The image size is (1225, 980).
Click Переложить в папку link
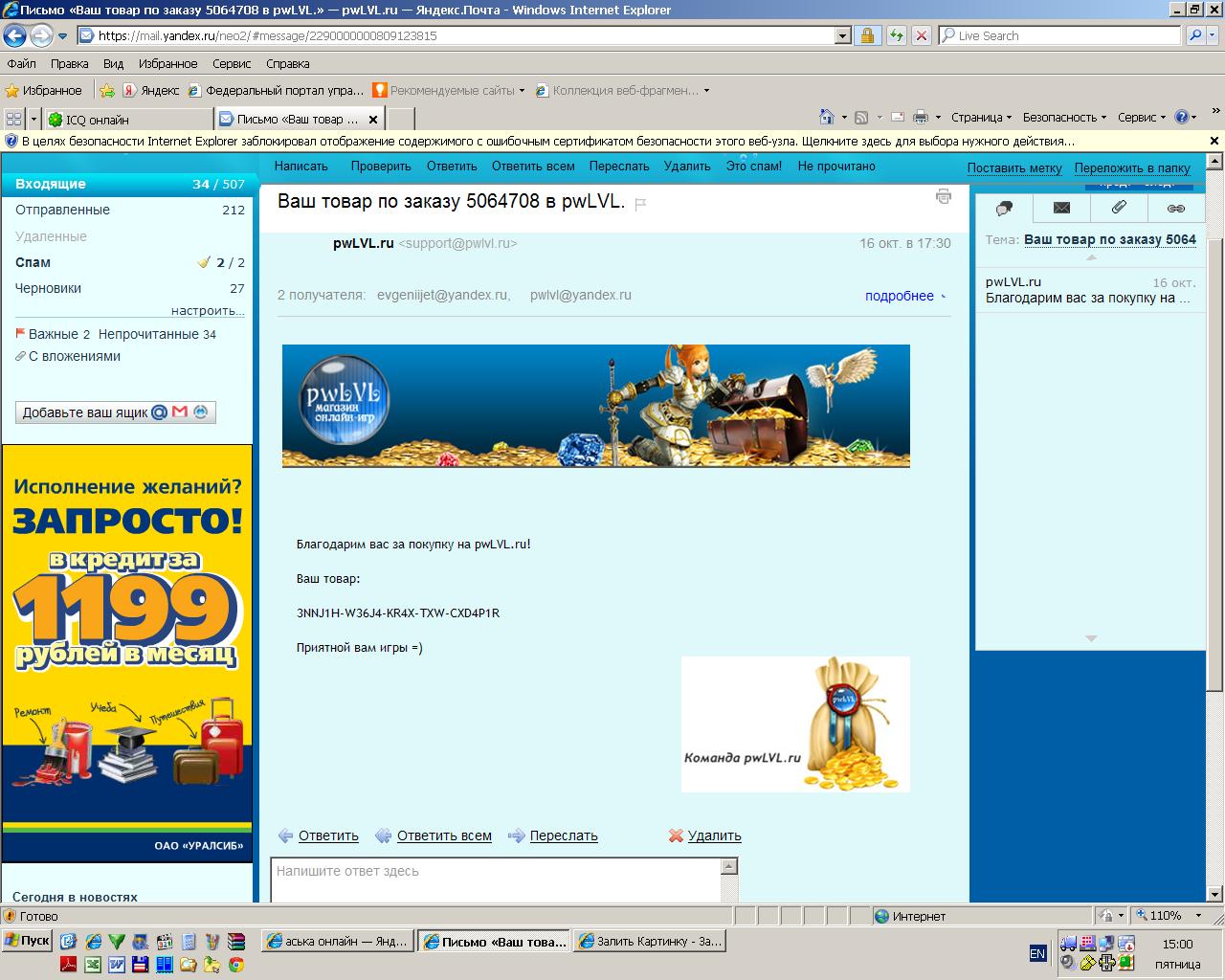[x=1132, y=168]
